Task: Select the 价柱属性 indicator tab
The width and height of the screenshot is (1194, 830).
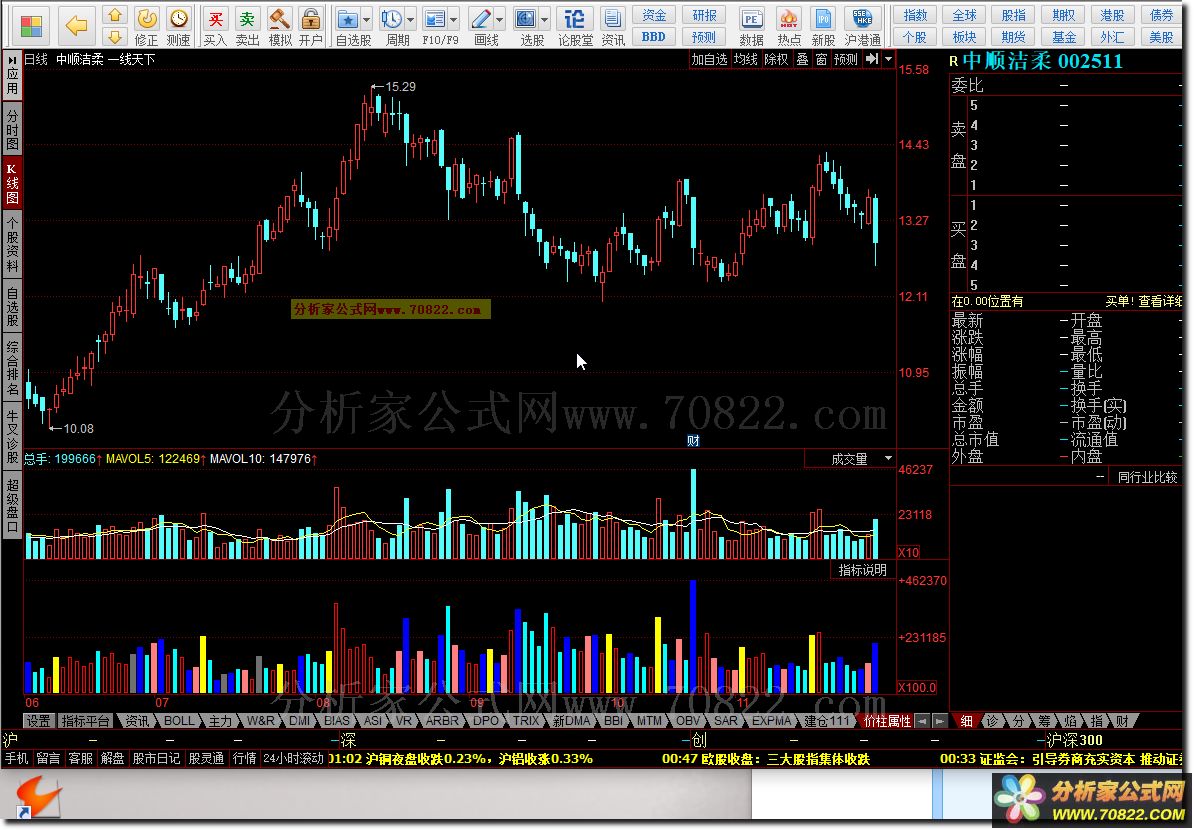Action: click(x=887, y=720)
